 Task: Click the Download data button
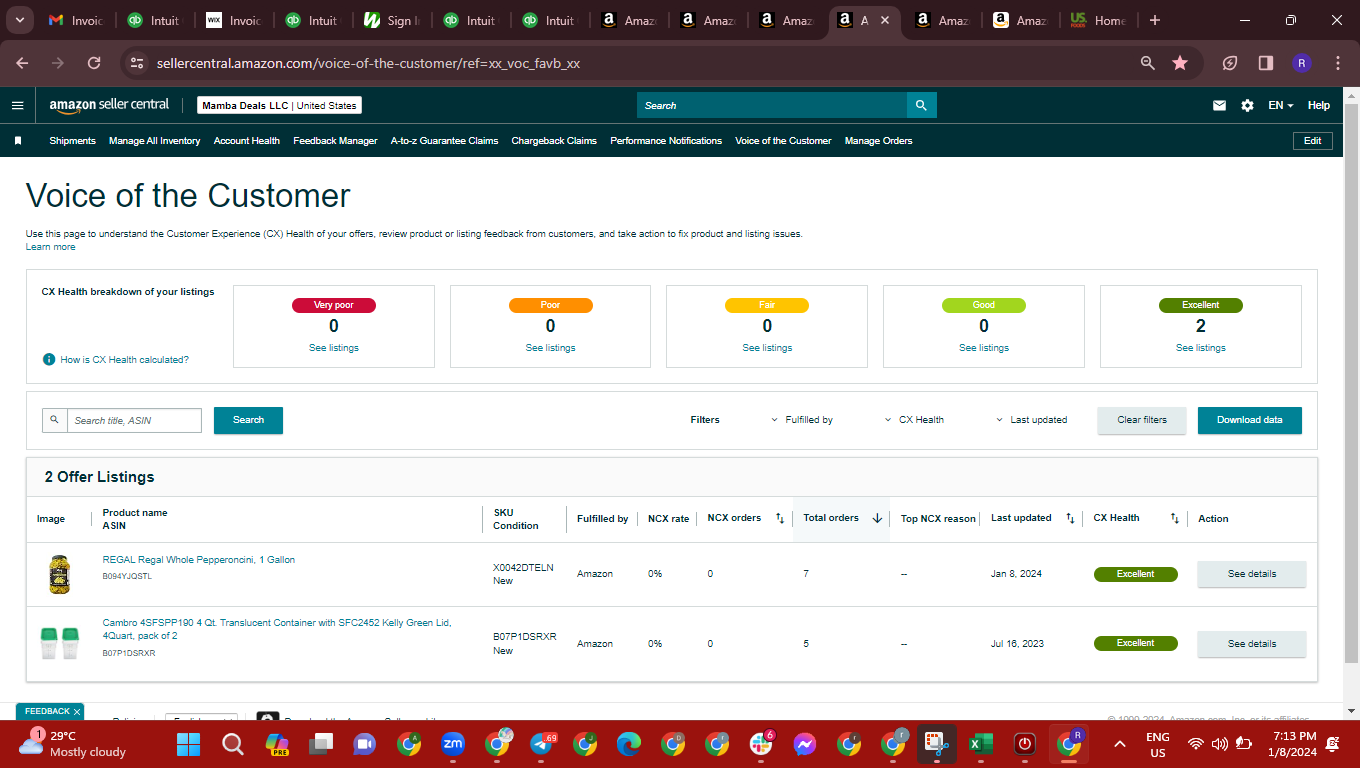click(1250, 420)
